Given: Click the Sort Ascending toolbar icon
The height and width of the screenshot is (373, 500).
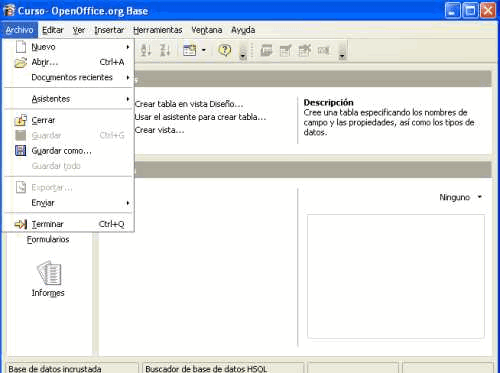Looking at the screenshot, I should click(146, 50).
